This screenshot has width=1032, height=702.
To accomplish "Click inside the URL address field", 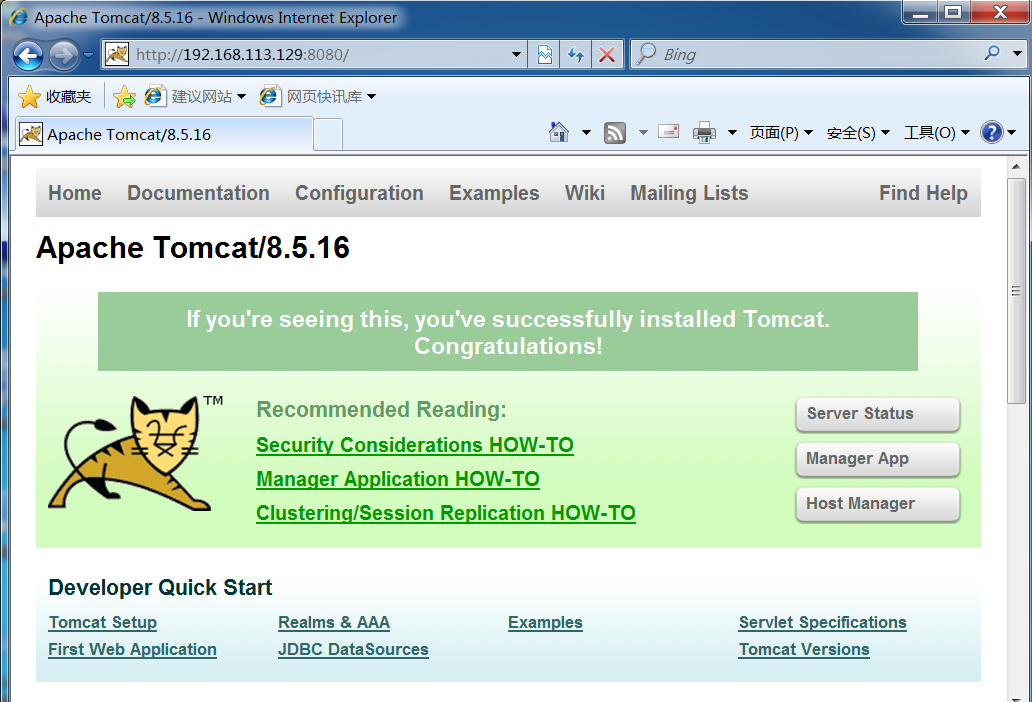I will (300, 54).
